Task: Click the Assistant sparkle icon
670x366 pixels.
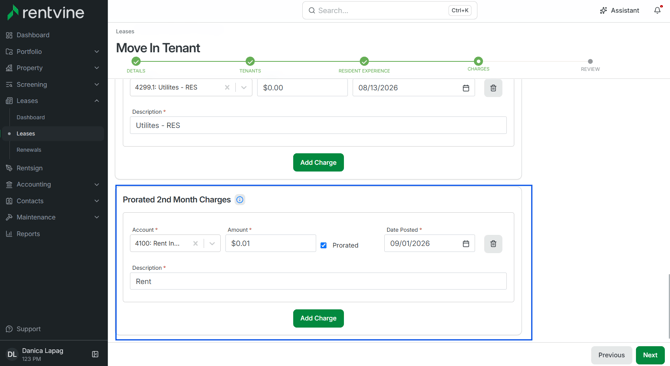Action: click(x=603, y=10)
